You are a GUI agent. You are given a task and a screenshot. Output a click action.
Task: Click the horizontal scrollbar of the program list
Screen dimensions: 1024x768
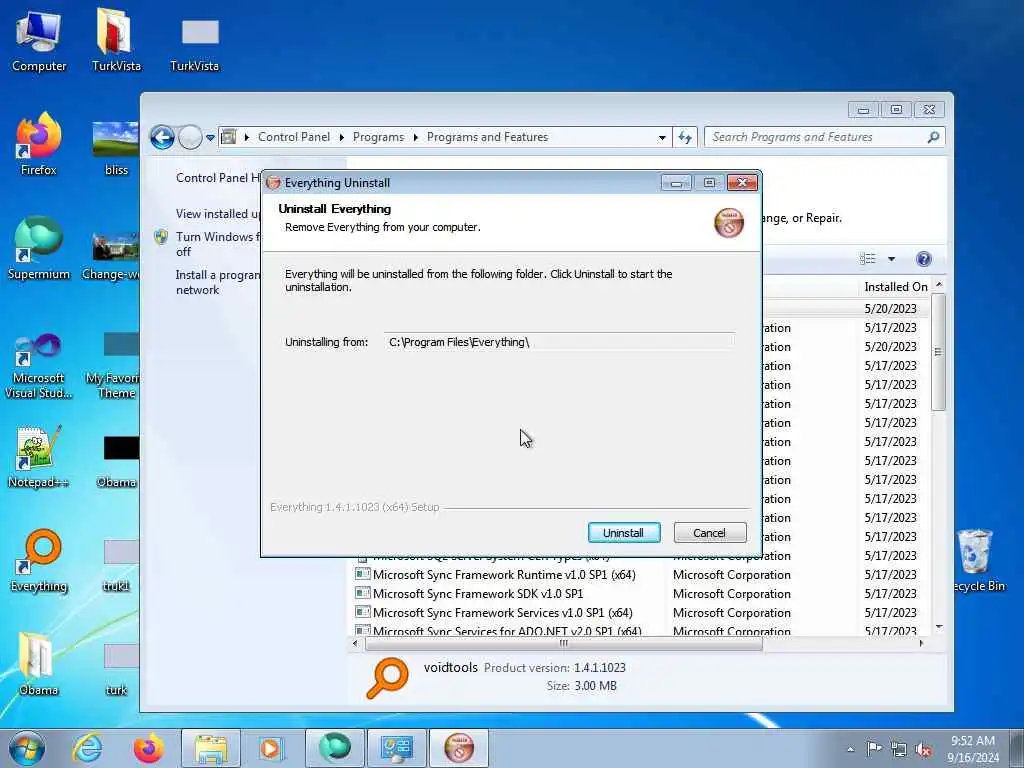coord(564,643)
